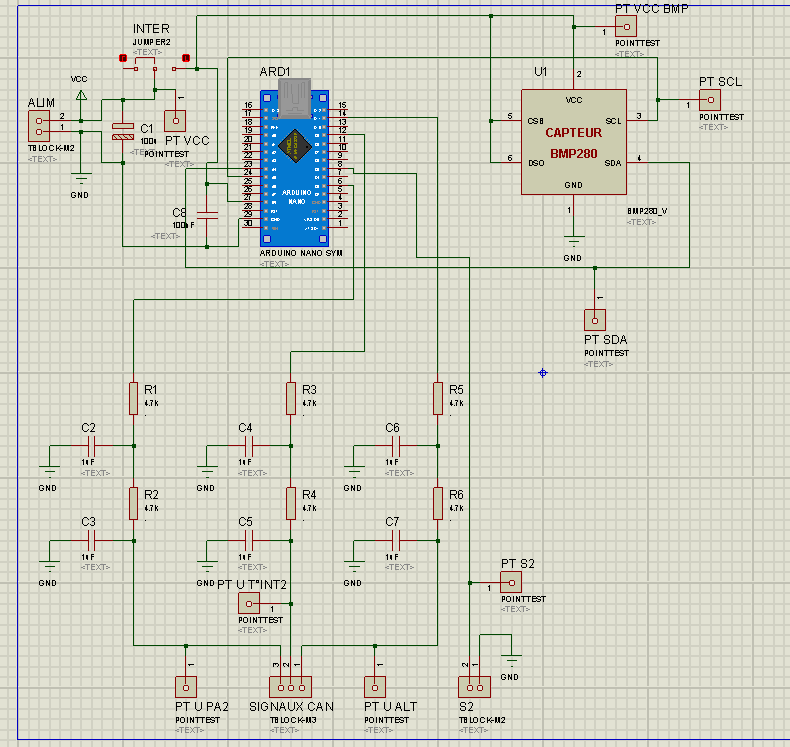The height and width of the screenshot is (747, 790).
Task: Select the DSO pin 6 of the BMP280
Action: point(509,161)
